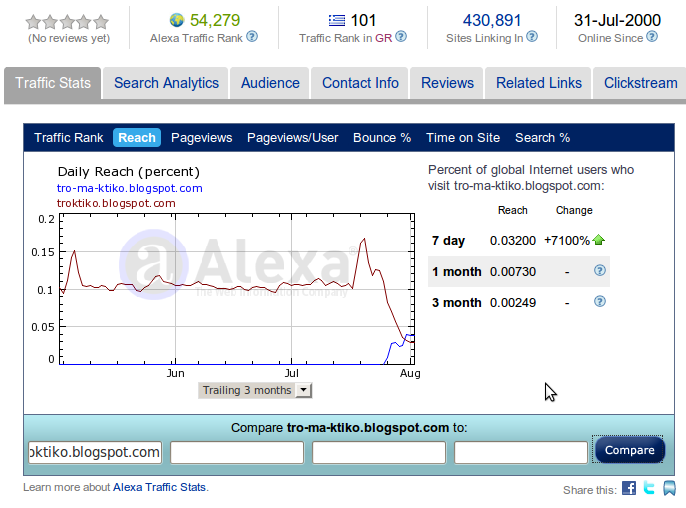Click the +7100% change value
Screen dimensions: 686x508
(567, 241)
